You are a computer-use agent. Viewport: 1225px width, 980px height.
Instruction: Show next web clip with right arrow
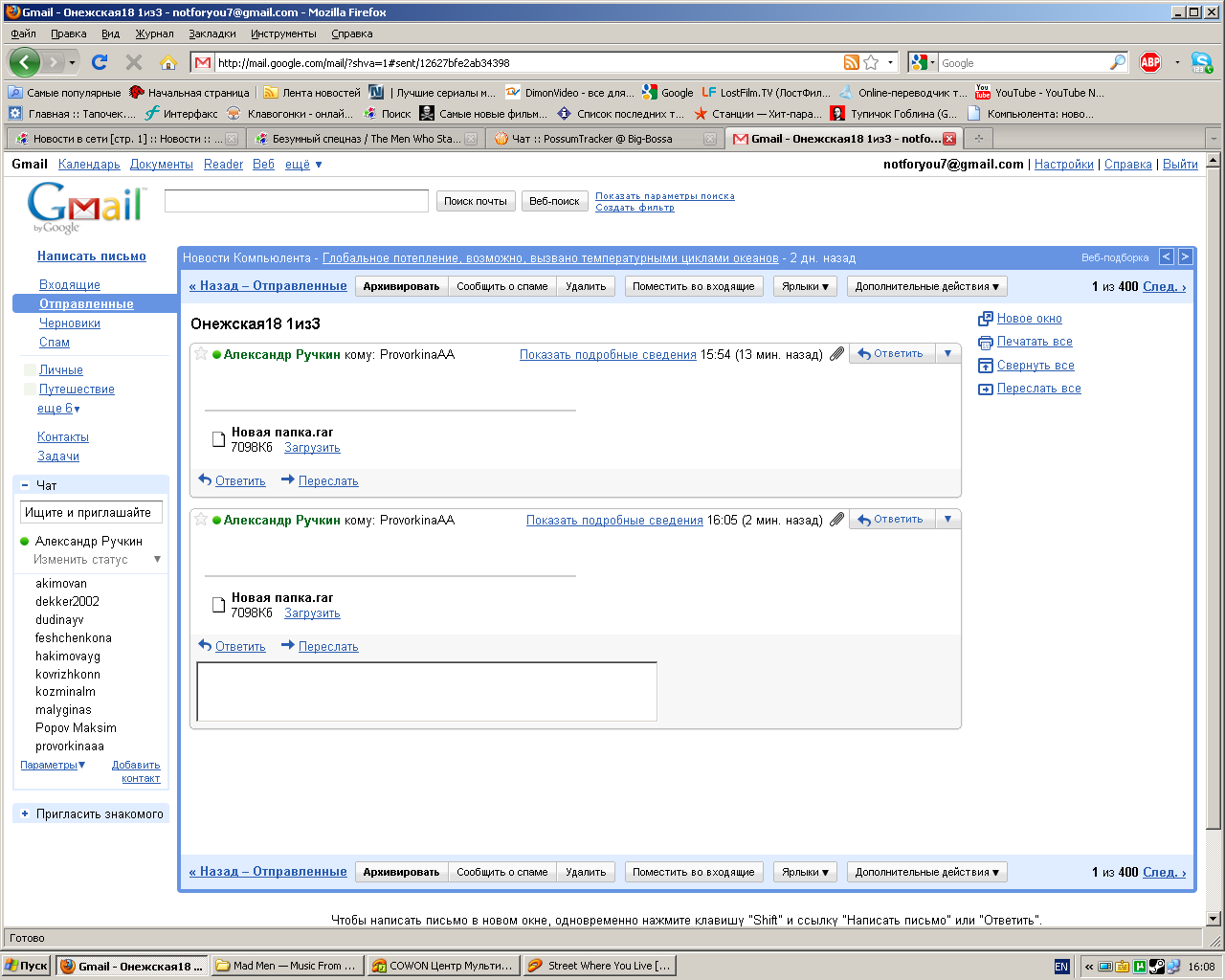(1185, 256)
